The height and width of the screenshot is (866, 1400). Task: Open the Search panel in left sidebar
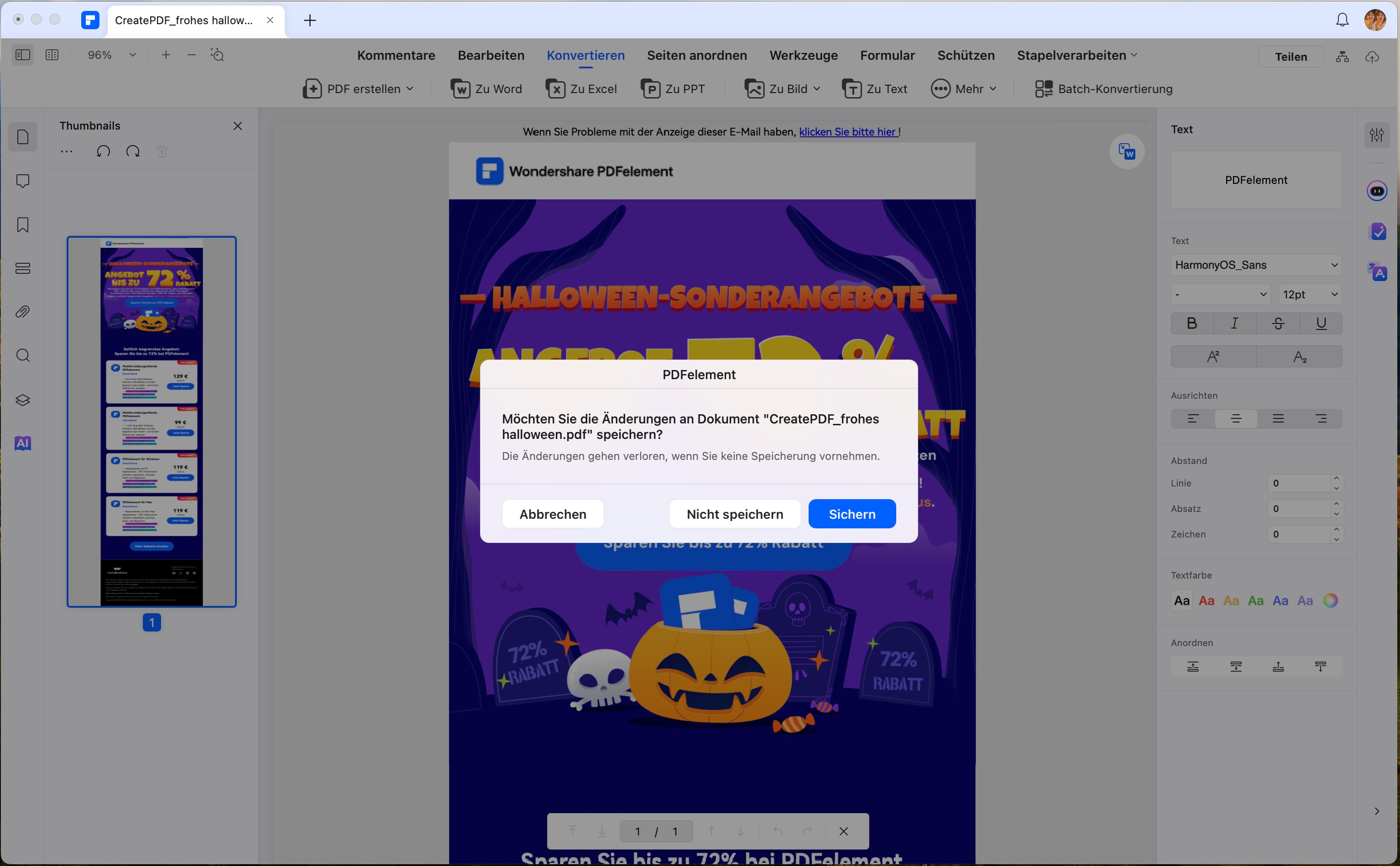point(23,356)
